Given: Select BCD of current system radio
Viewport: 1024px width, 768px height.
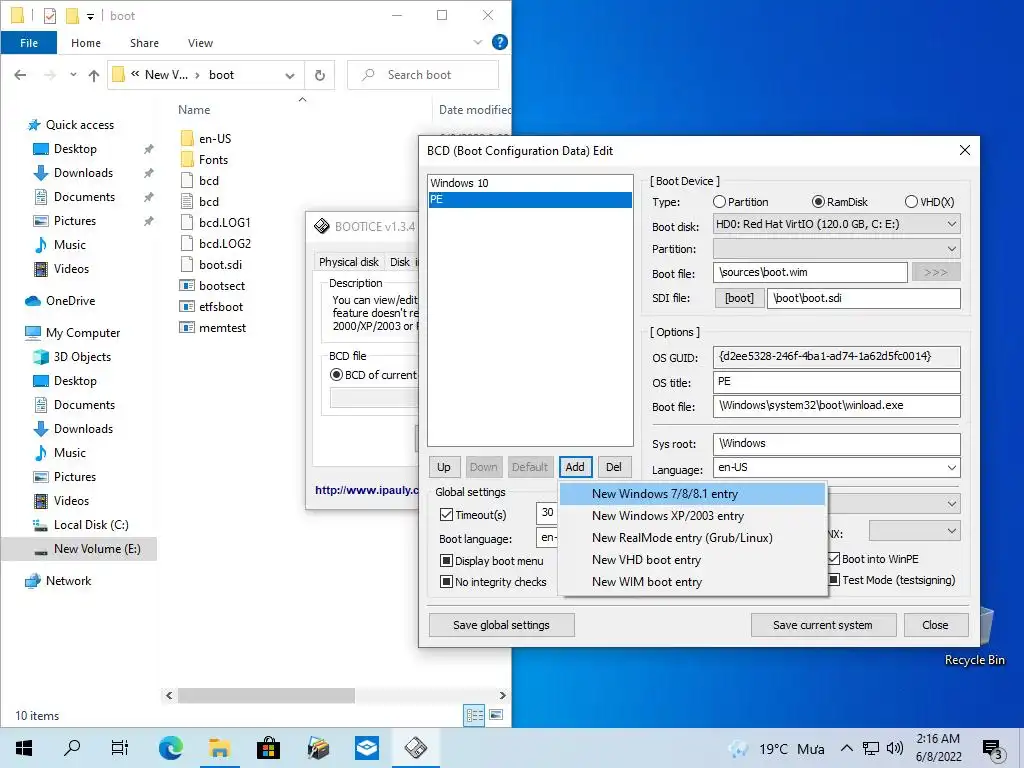Looking at the screenshot, I should tap(336, 375).
